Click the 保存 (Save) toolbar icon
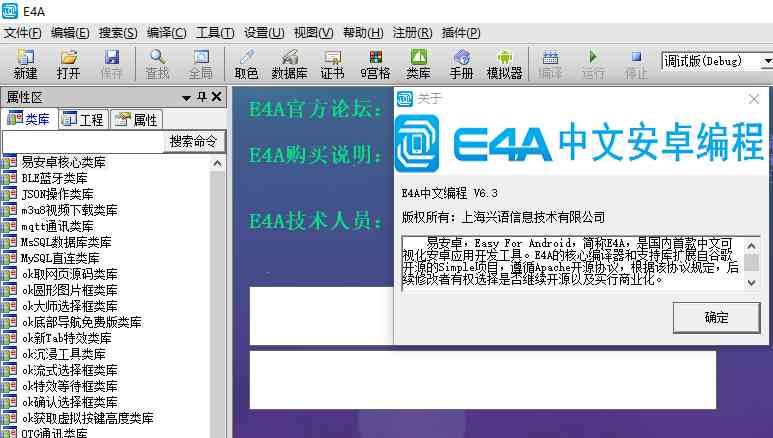 click(x=111, y=64)
